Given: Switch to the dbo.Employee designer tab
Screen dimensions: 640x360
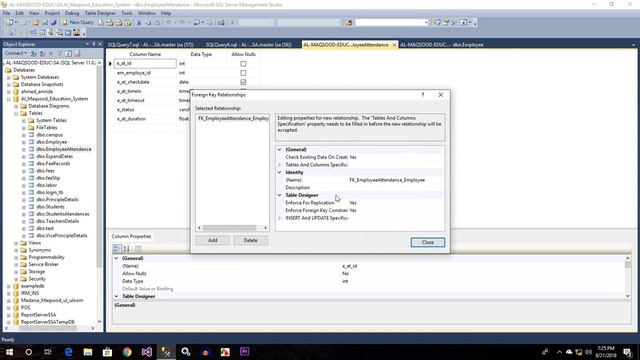Looking at the screenshot, I should click(442, 44).
